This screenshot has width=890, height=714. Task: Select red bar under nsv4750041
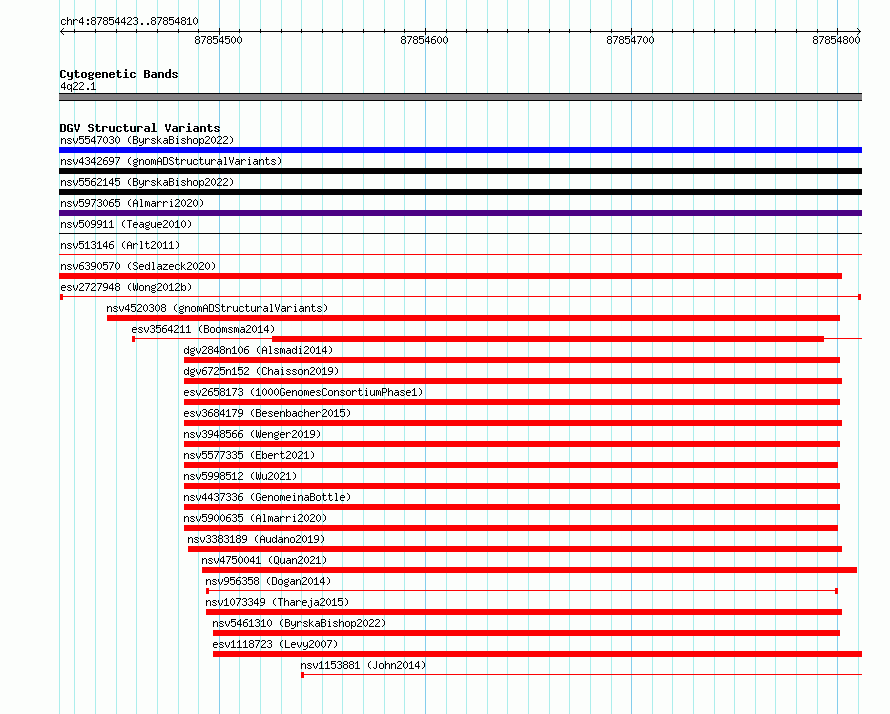tap(529, 570)
